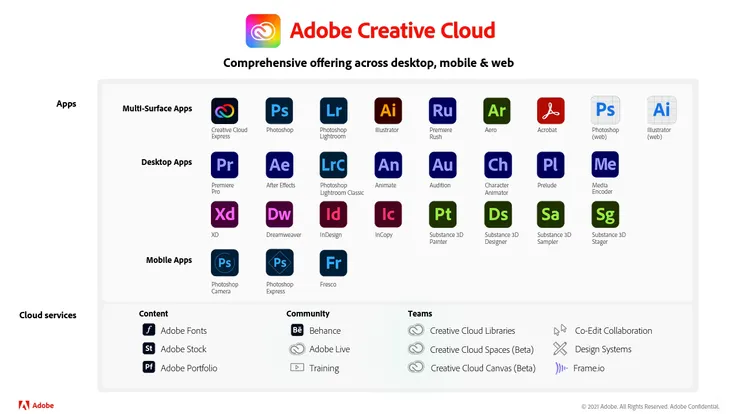This screenshot has width=740, height=414.
Task: Open the Premiere Pro Pr icon
Action: tap(225, 165)
